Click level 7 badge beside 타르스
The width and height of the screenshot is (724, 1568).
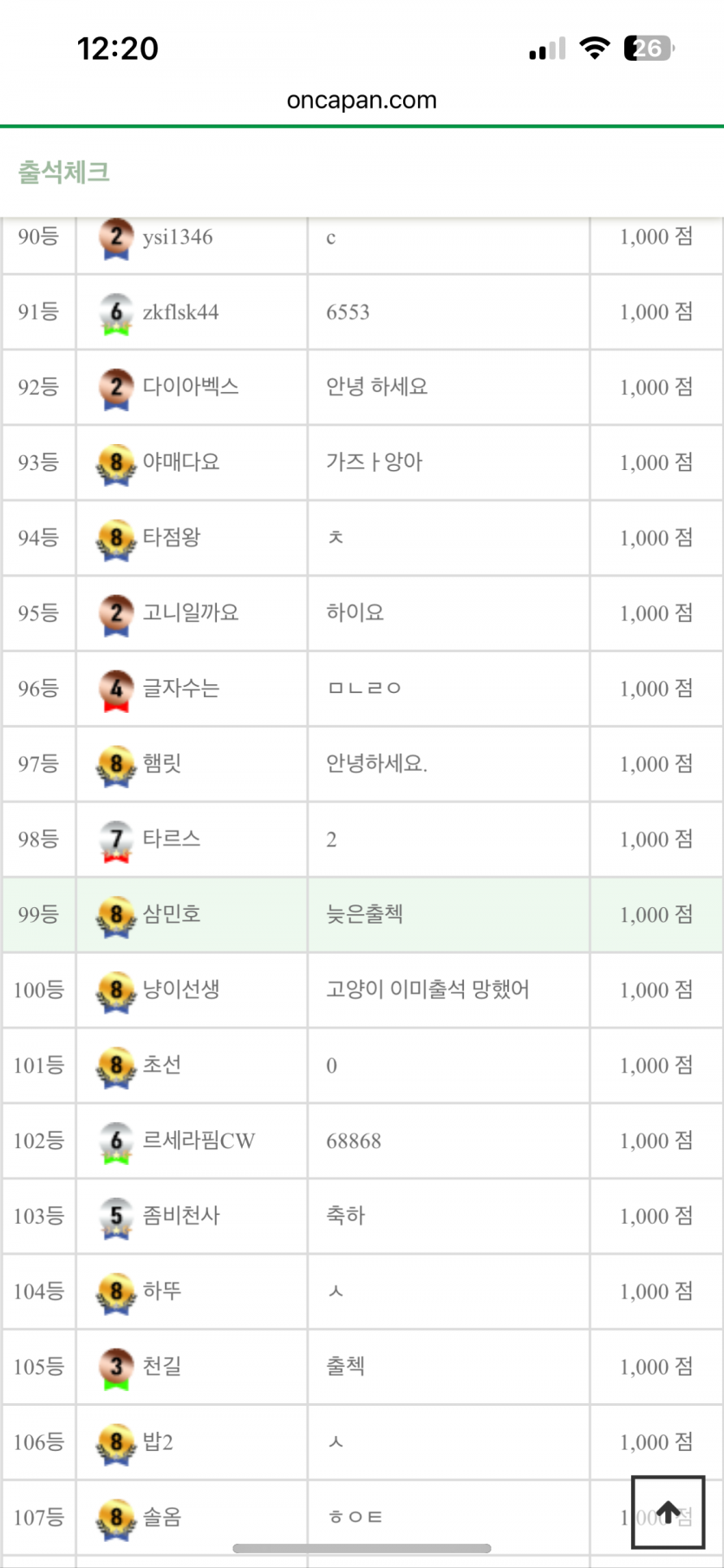pyautogui.click(x=116, y=840)
